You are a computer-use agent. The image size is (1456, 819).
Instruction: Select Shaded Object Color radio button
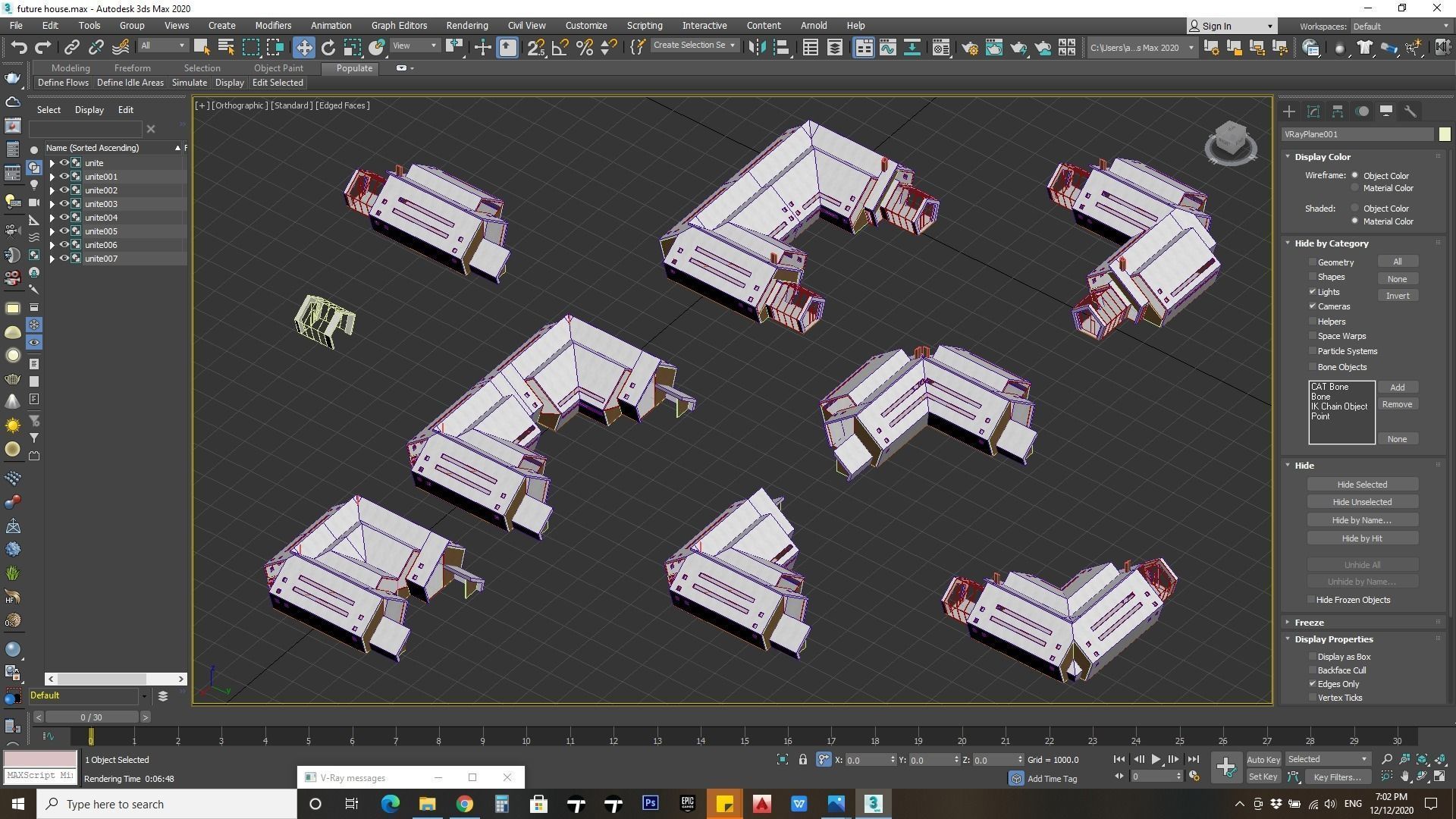coord(1355,209)
